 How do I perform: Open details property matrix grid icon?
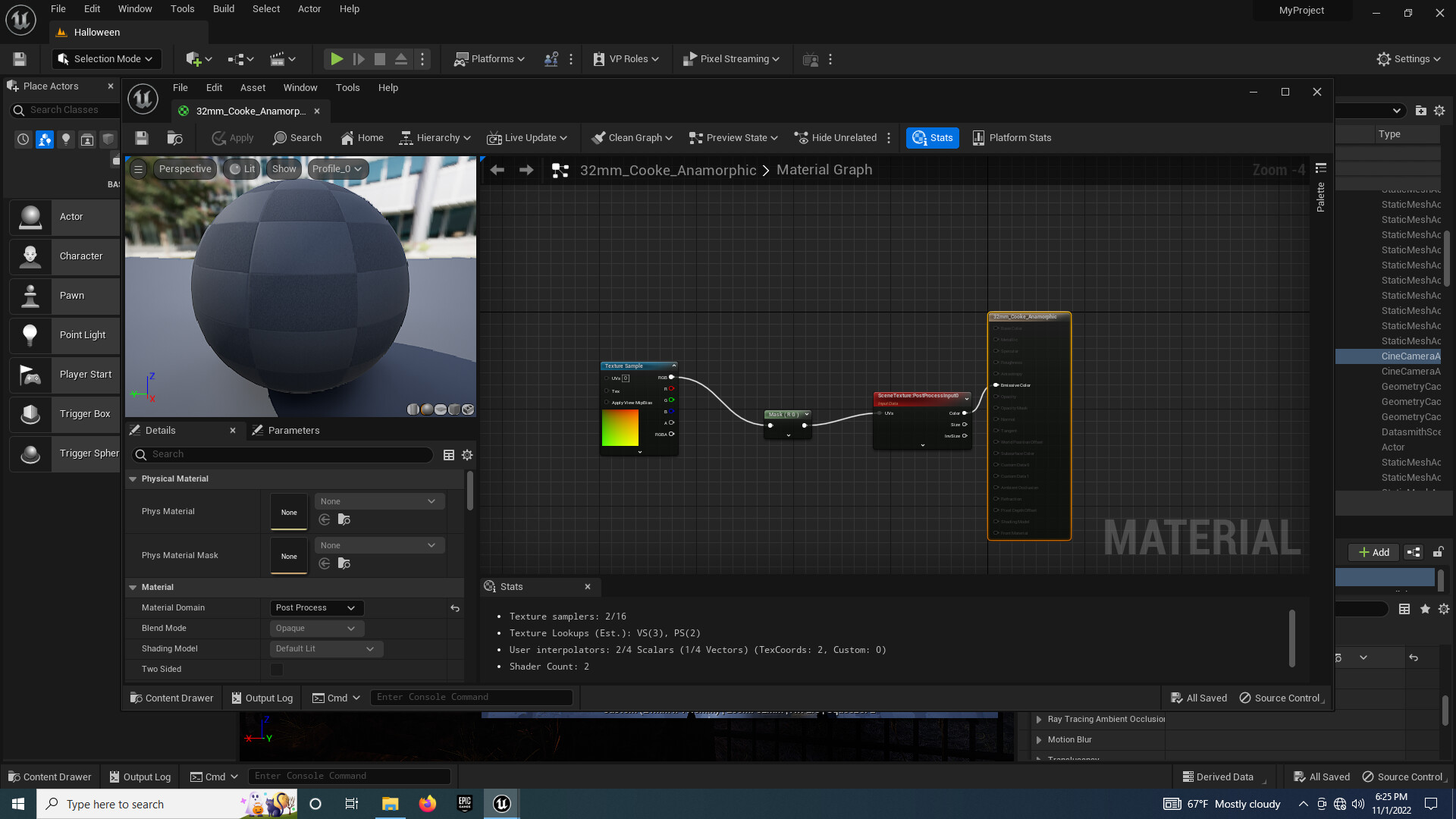[449, 455]
